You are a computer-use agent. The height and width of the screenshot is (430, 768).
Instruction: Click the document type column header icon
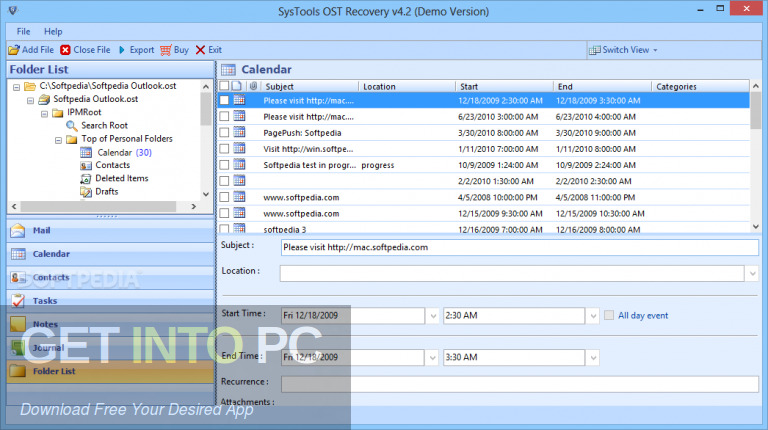[237, 86]
